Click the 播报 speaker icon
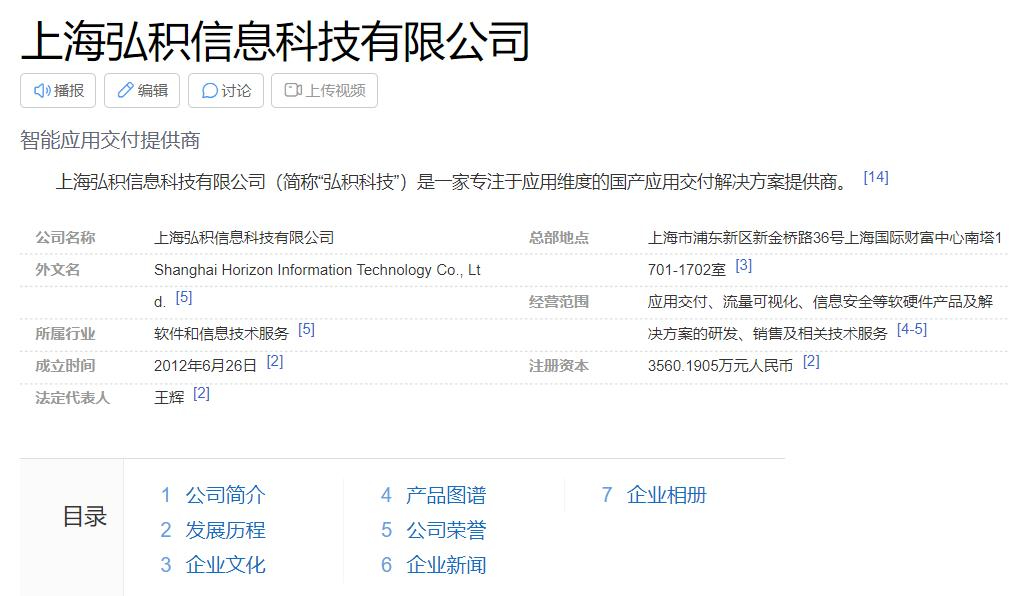1029x596 pixels. coord(42,91)
